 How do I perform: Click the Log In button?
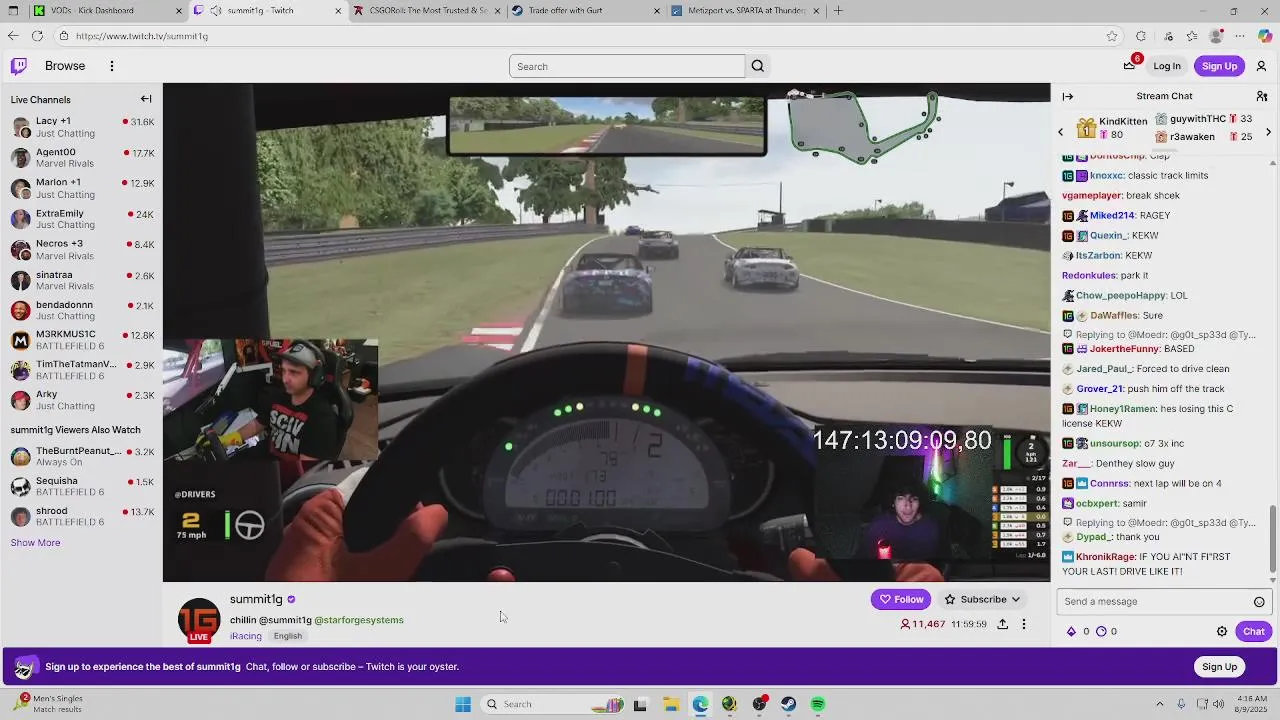[x=1167, y=66]
